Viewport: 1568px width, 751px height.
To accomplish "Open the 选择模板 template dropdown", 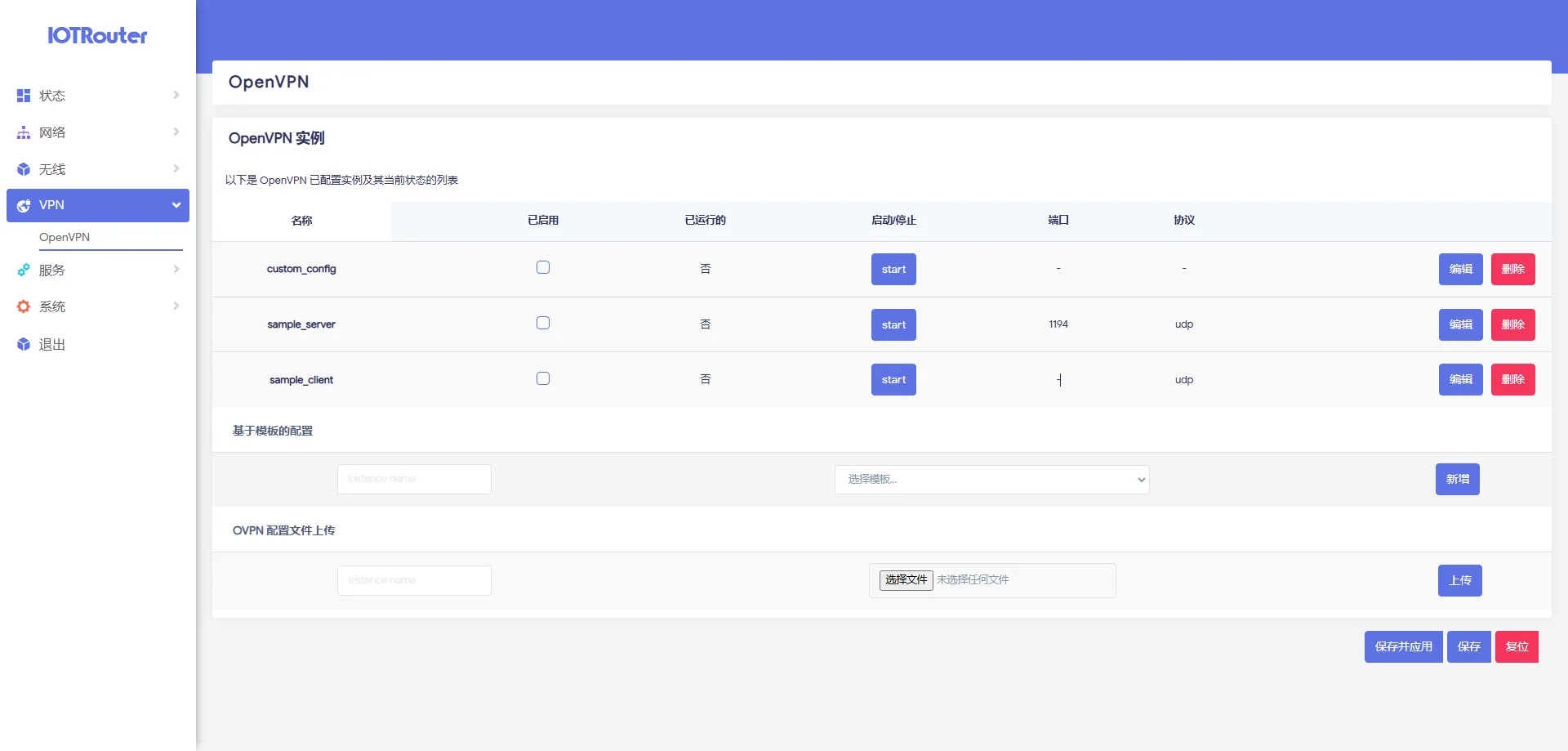I will pos(991,479).
